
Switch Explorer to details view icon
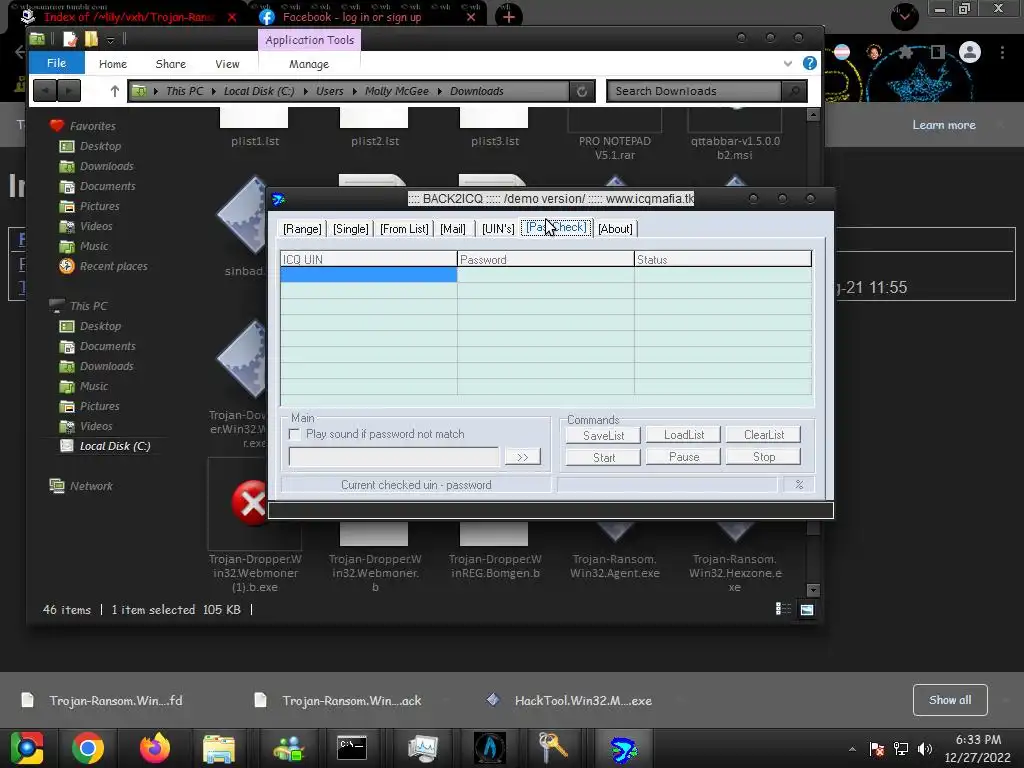click(782, 609)
